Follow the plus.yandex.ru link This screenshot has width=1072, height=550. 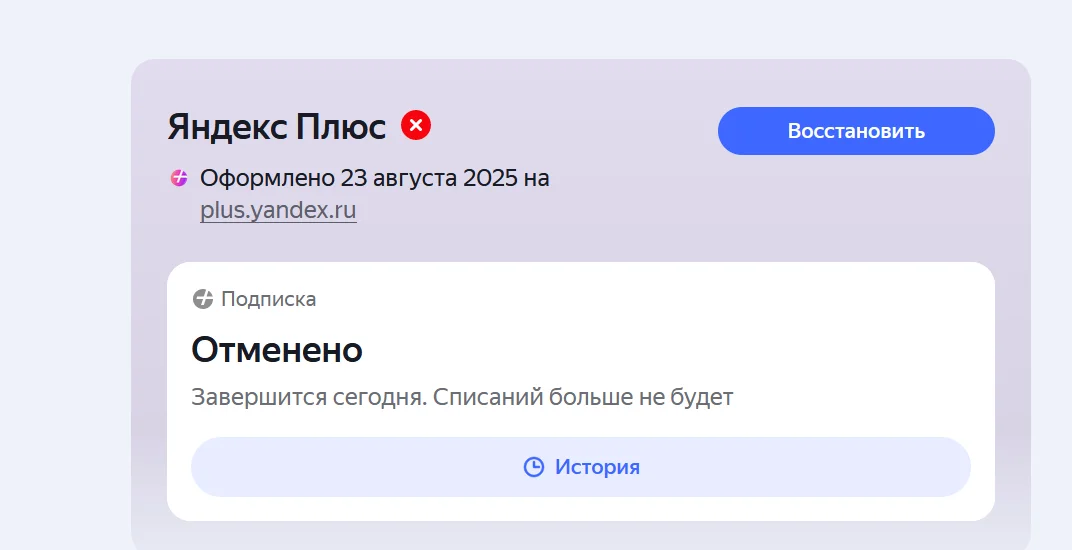click(x=278, y=210)
